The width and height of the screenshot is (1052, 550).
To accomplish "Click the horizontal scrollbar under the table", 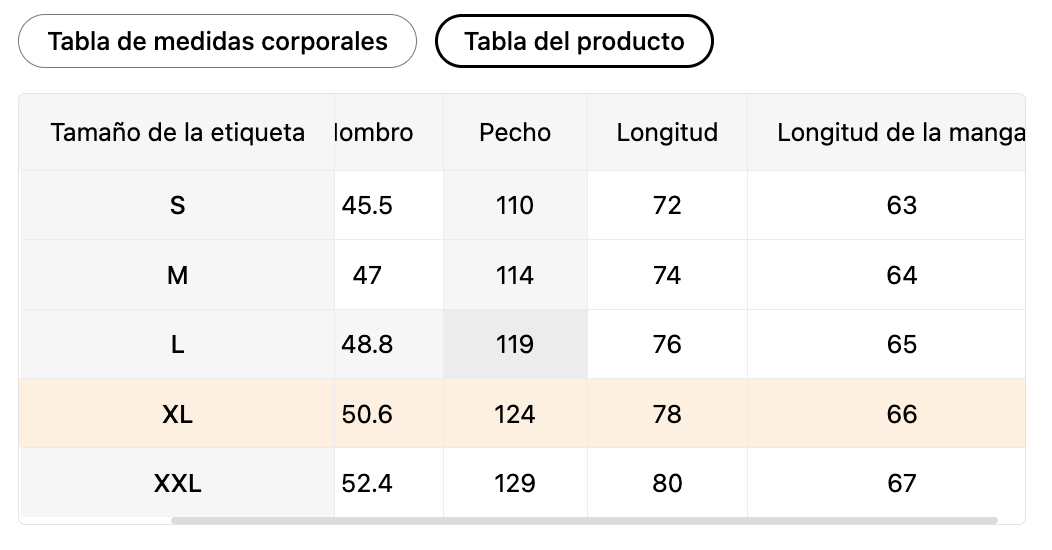I will 584,520.
